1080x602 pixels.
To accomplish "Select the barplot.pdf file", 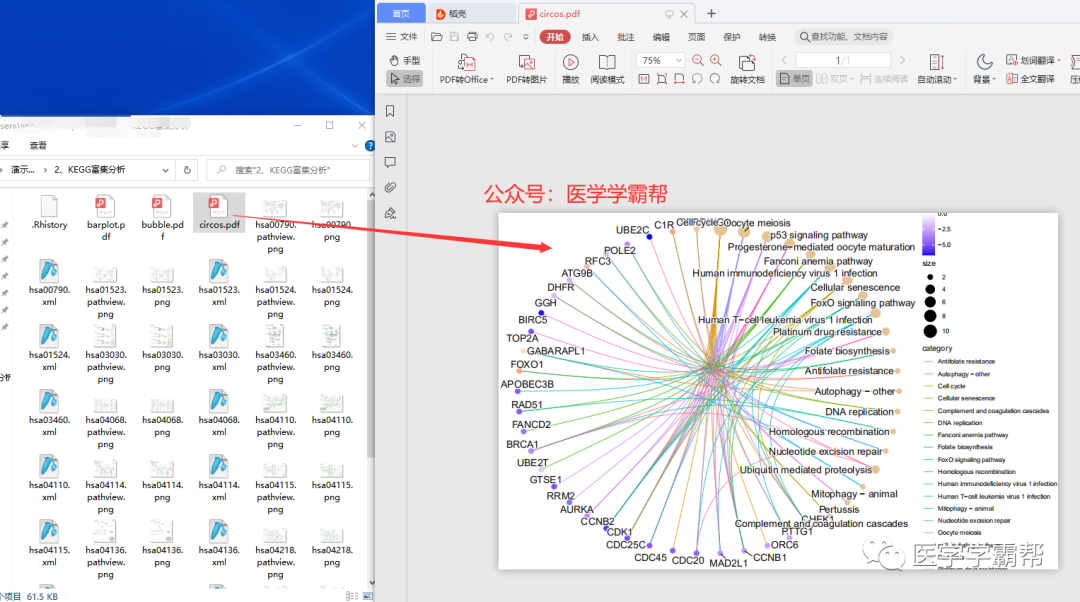I will (106, 218).
